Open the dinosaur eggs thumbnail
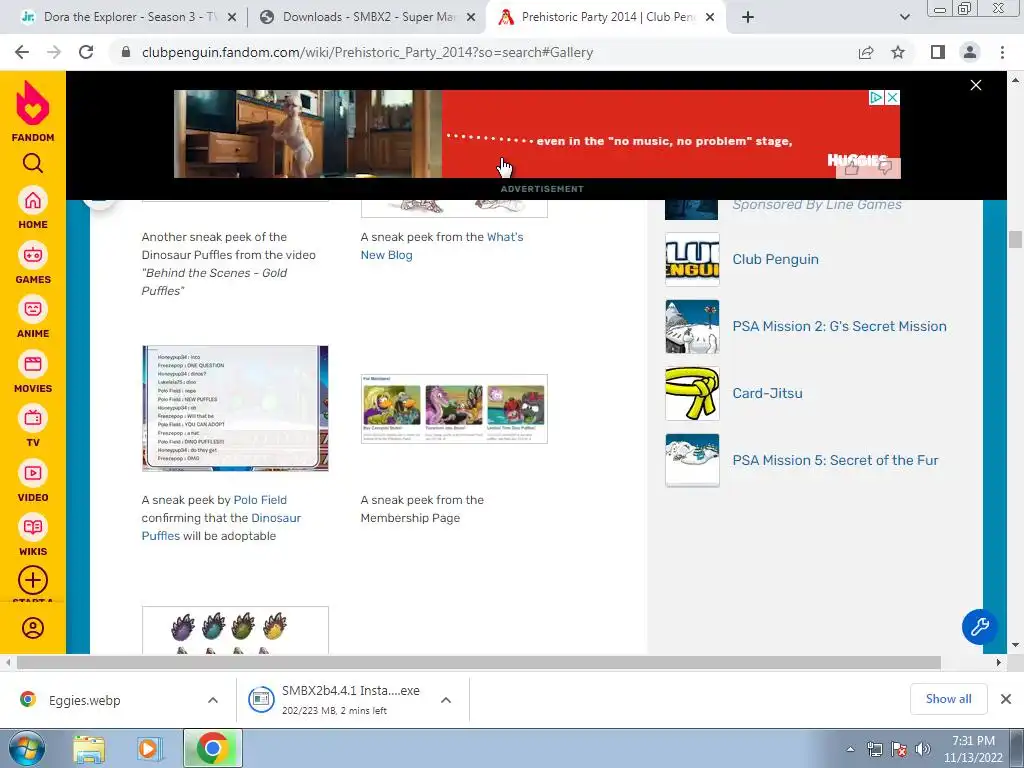 coord(235,630)
